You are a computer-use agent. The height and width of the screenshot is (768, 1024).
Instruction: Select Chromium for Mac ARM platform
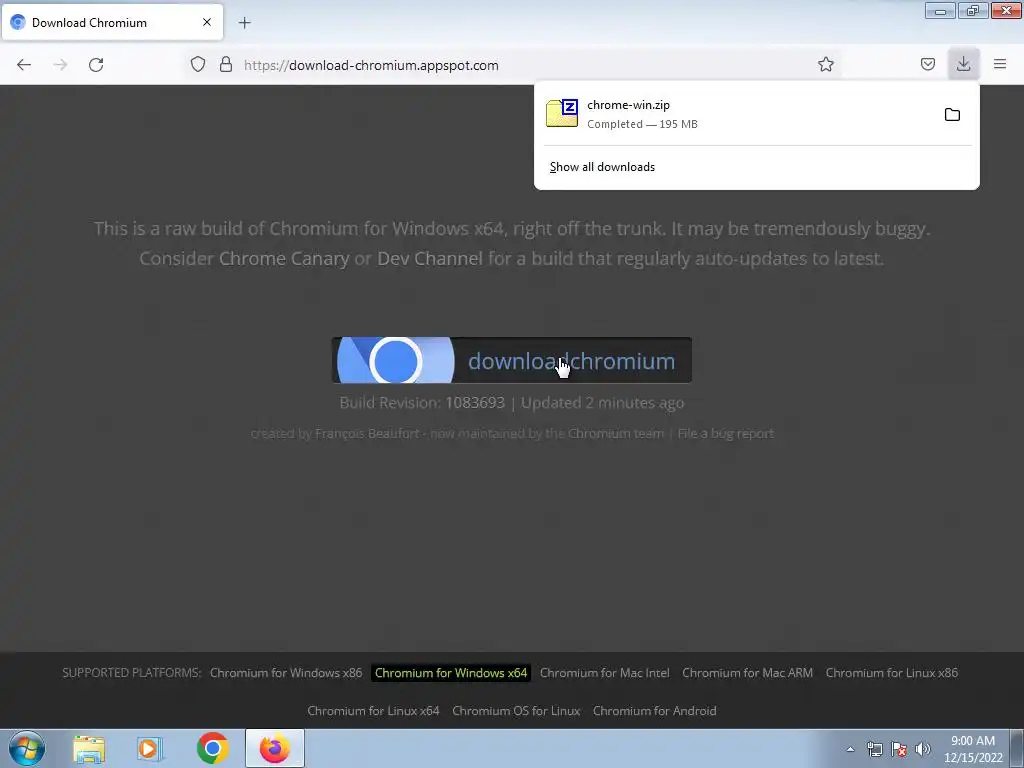748,673
